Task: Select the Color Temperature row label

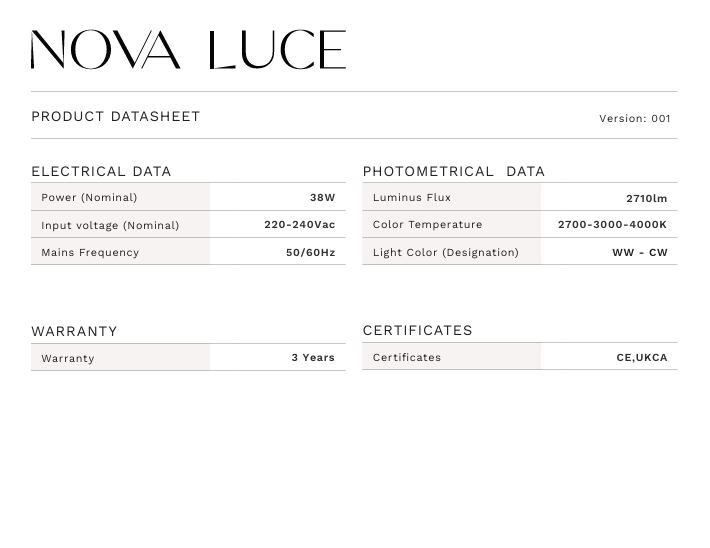Action: [x=427, y=225]
